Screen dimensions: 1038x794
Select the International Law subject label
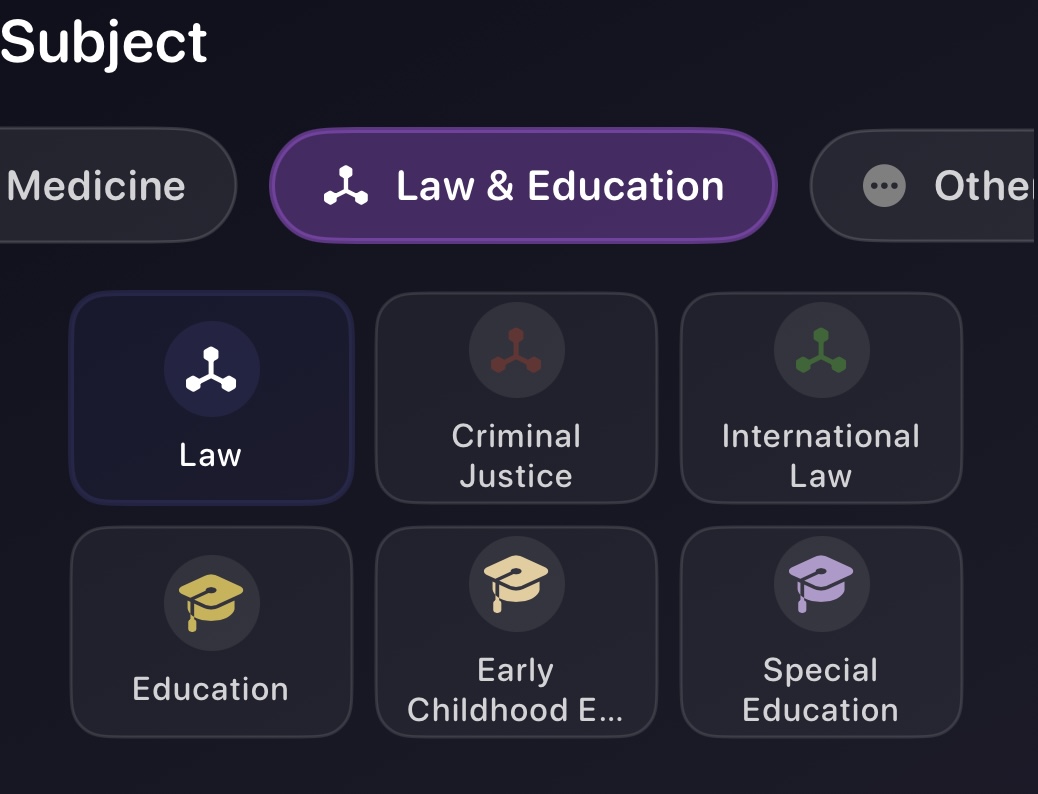(821, 456)
